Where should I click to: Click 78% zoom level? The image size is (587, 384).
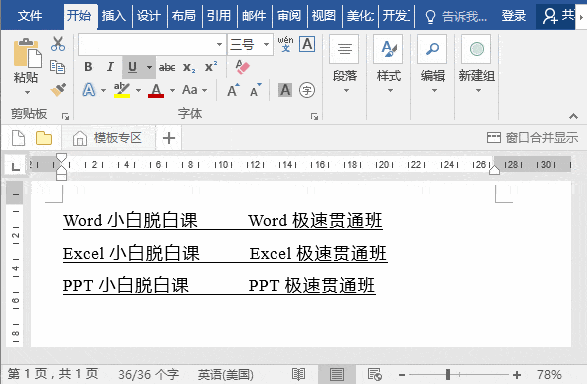click(549, 375)
